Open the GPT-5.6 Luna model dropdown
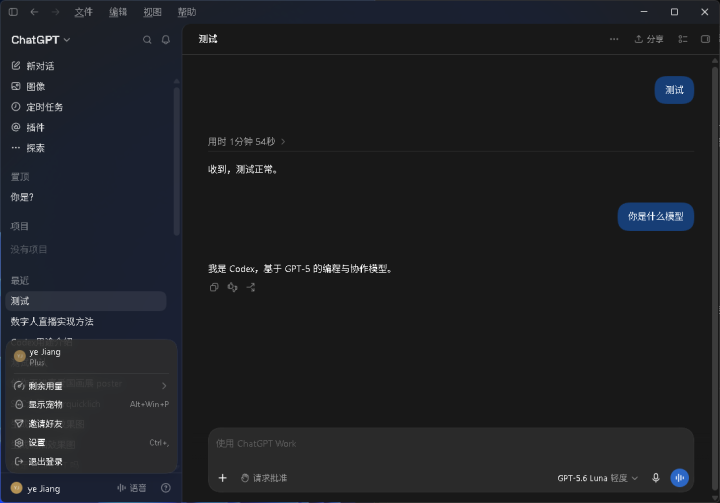Viewport: 720px width, 503px height. (597, 478)
